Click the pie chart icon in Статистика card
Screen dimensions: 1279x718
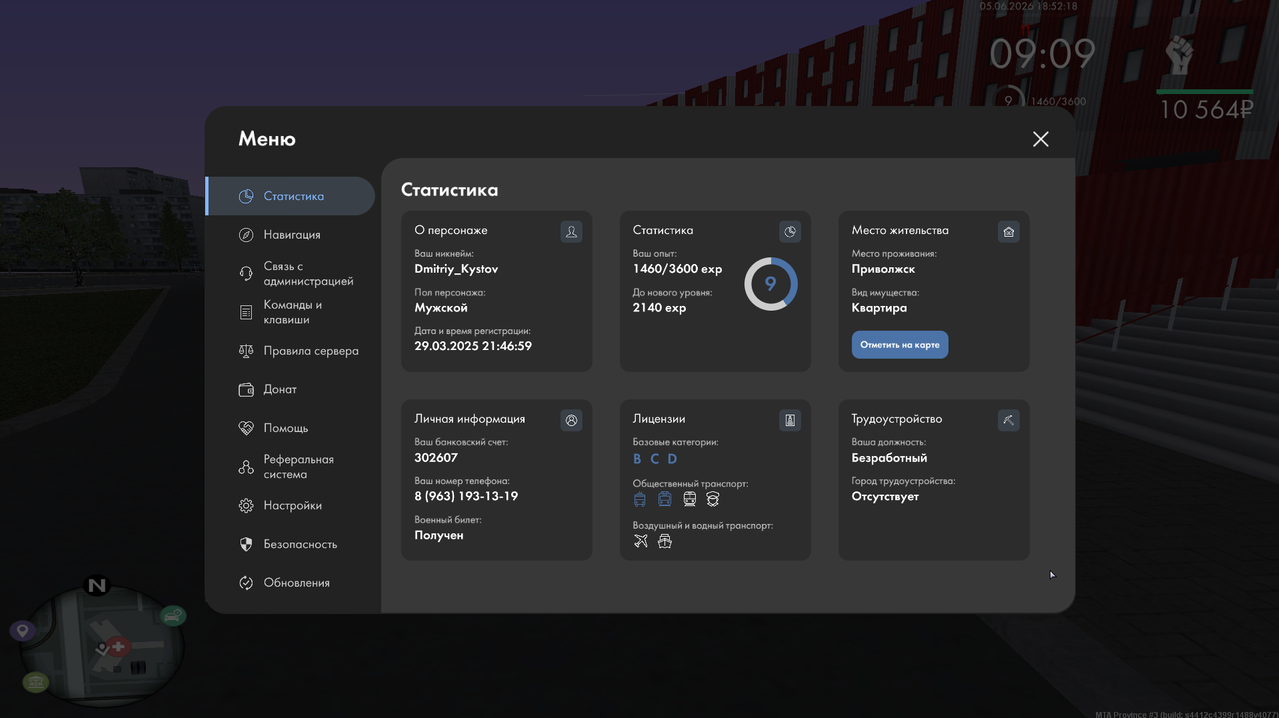pos(790,231)
